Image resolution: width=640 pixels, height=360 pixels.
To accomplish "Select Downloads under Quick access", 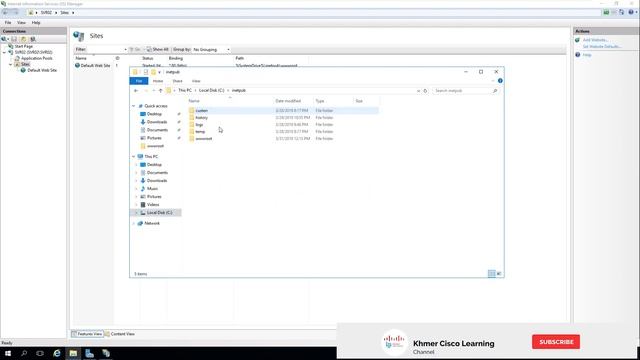I will coord(157,122).
